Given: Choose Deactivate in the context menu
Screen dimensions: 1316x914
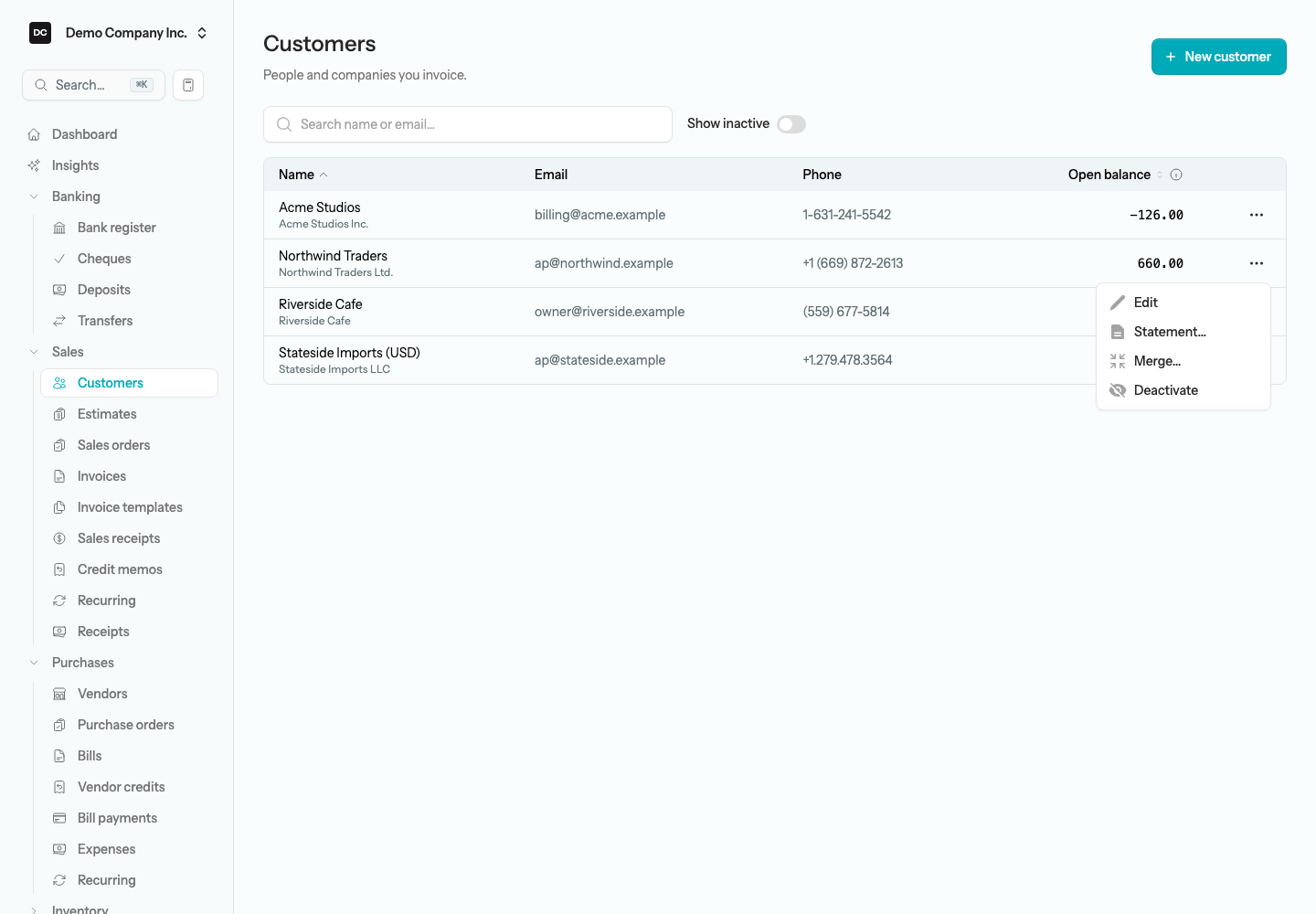Looking at the screenshot, I should click(x=1183, y=390).
